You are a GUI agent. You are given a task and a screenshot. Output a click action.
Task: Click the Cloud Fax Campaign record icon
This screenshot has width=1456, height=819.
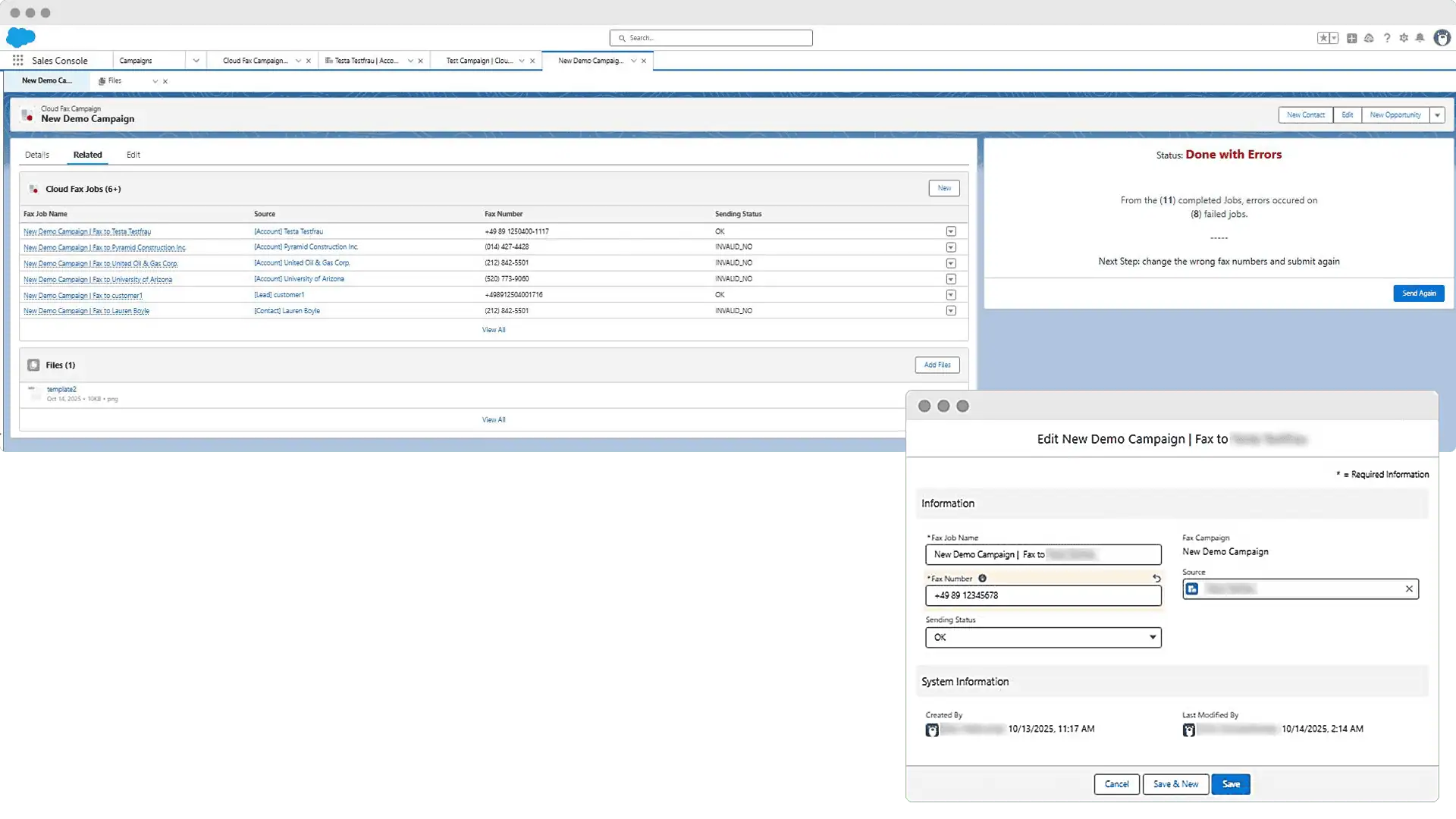[x=27, y=115]
